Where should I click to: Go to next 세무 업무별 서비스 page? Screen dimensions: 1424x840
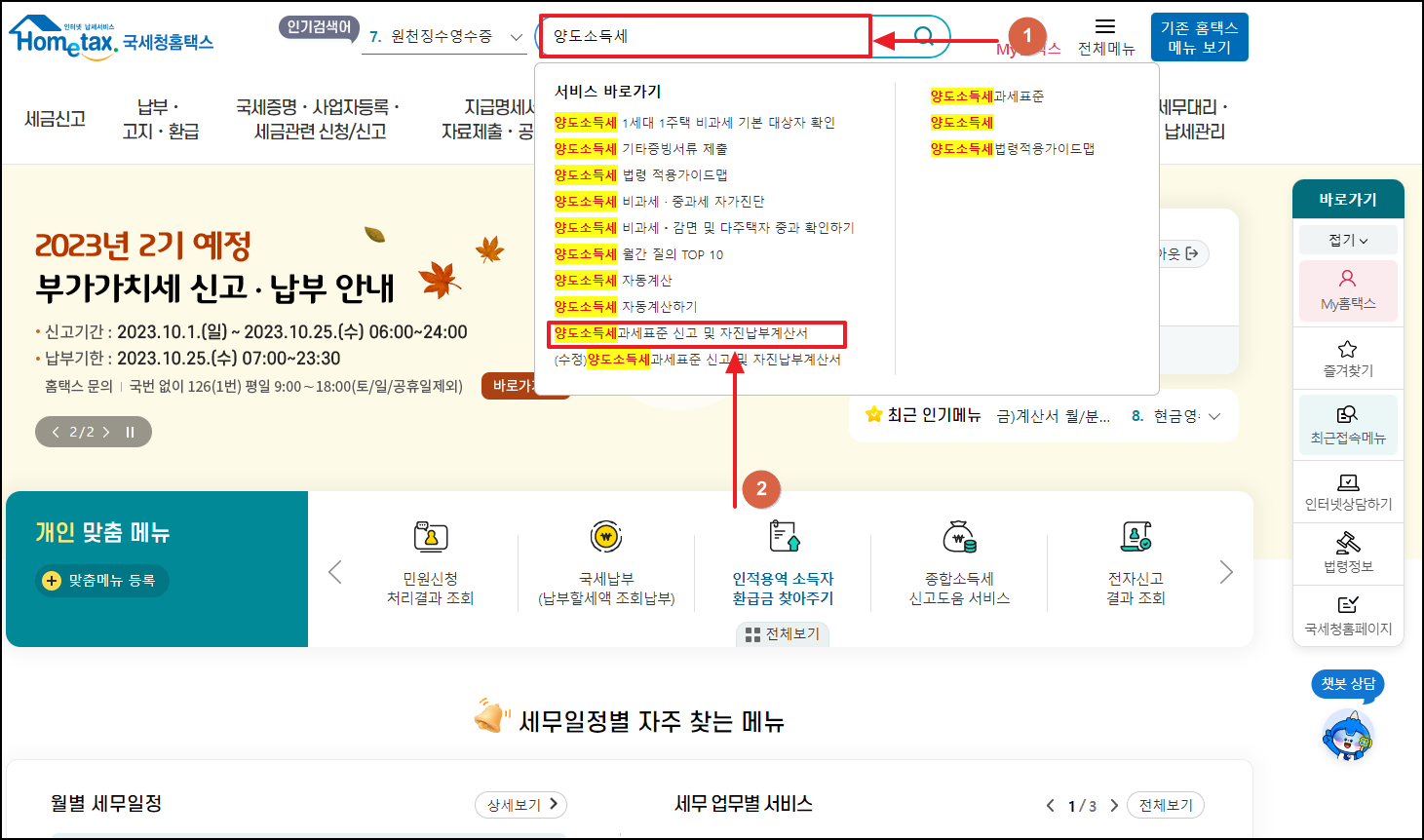(x=1114, y=806)
